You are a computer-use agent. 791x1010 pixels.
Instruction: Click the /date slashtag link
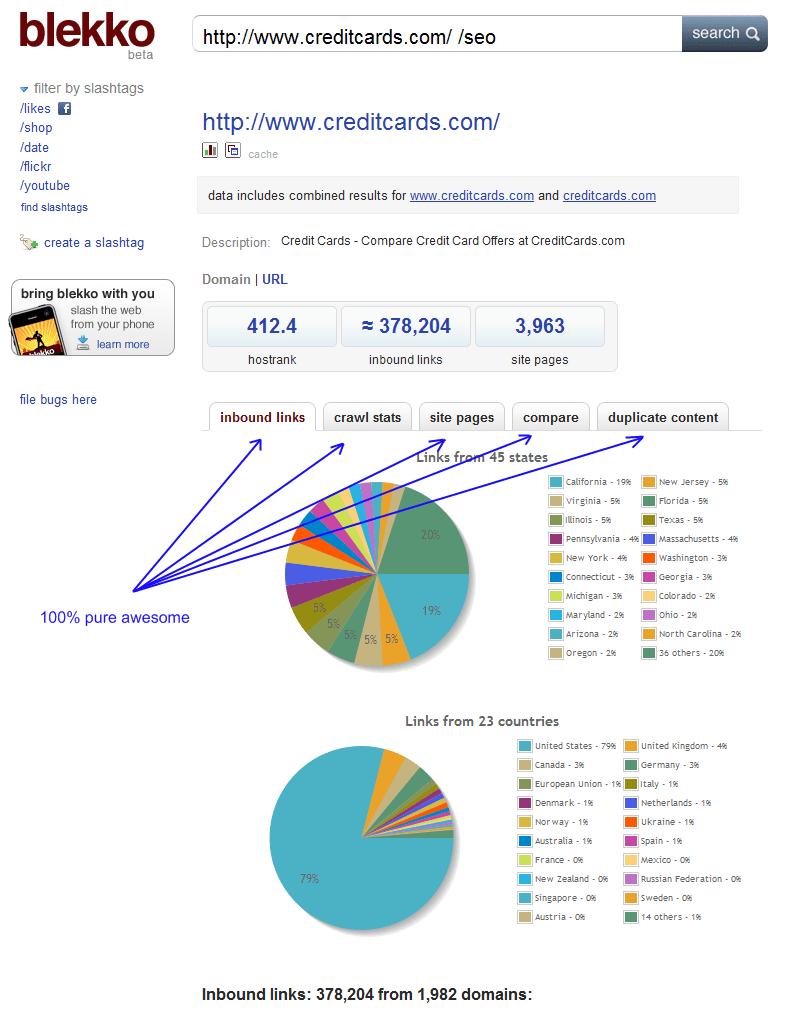pos(34,148)
